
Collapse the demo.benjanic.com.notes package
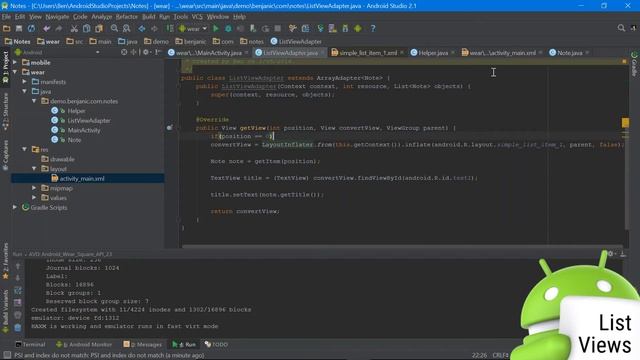[x=34, y=101]
